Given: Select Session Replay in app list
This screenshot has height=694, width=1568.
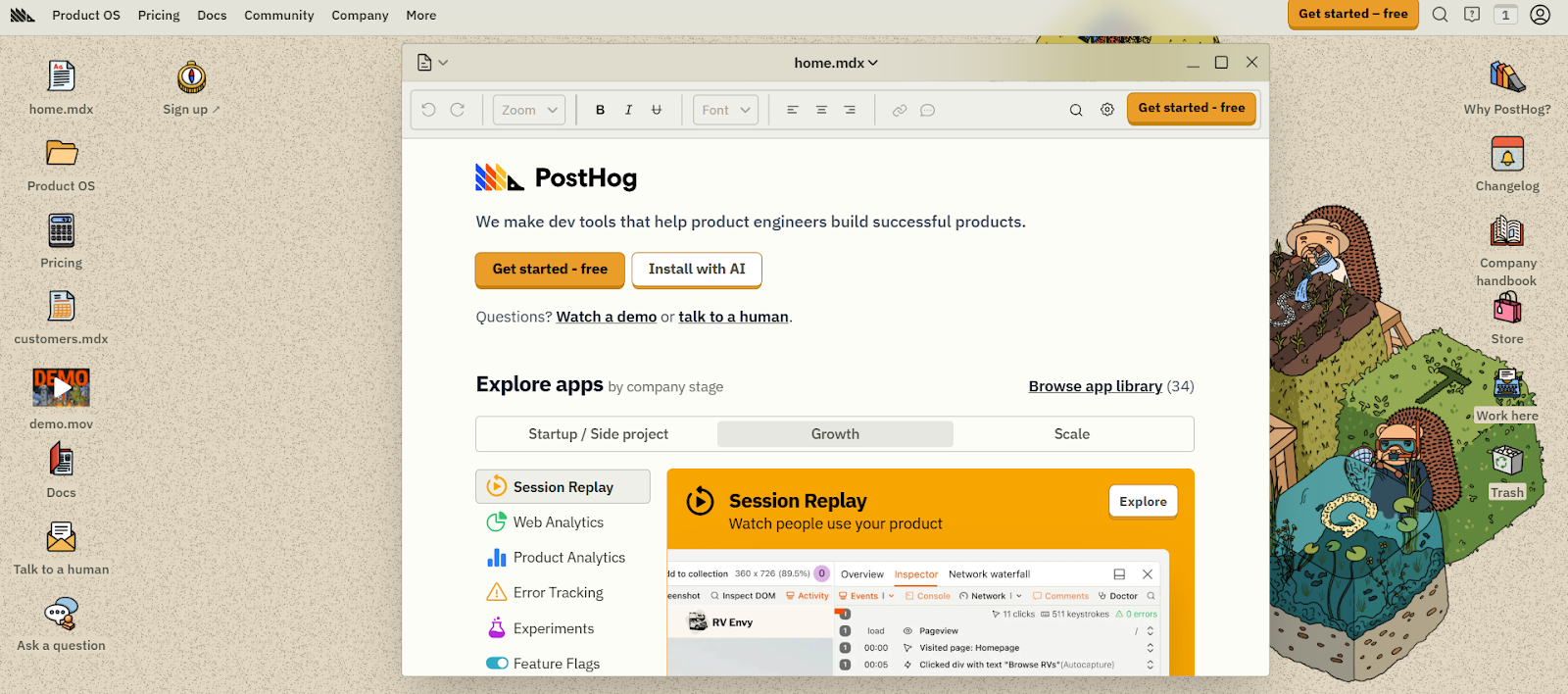Looking at the screenshot, I should (563, 487).
